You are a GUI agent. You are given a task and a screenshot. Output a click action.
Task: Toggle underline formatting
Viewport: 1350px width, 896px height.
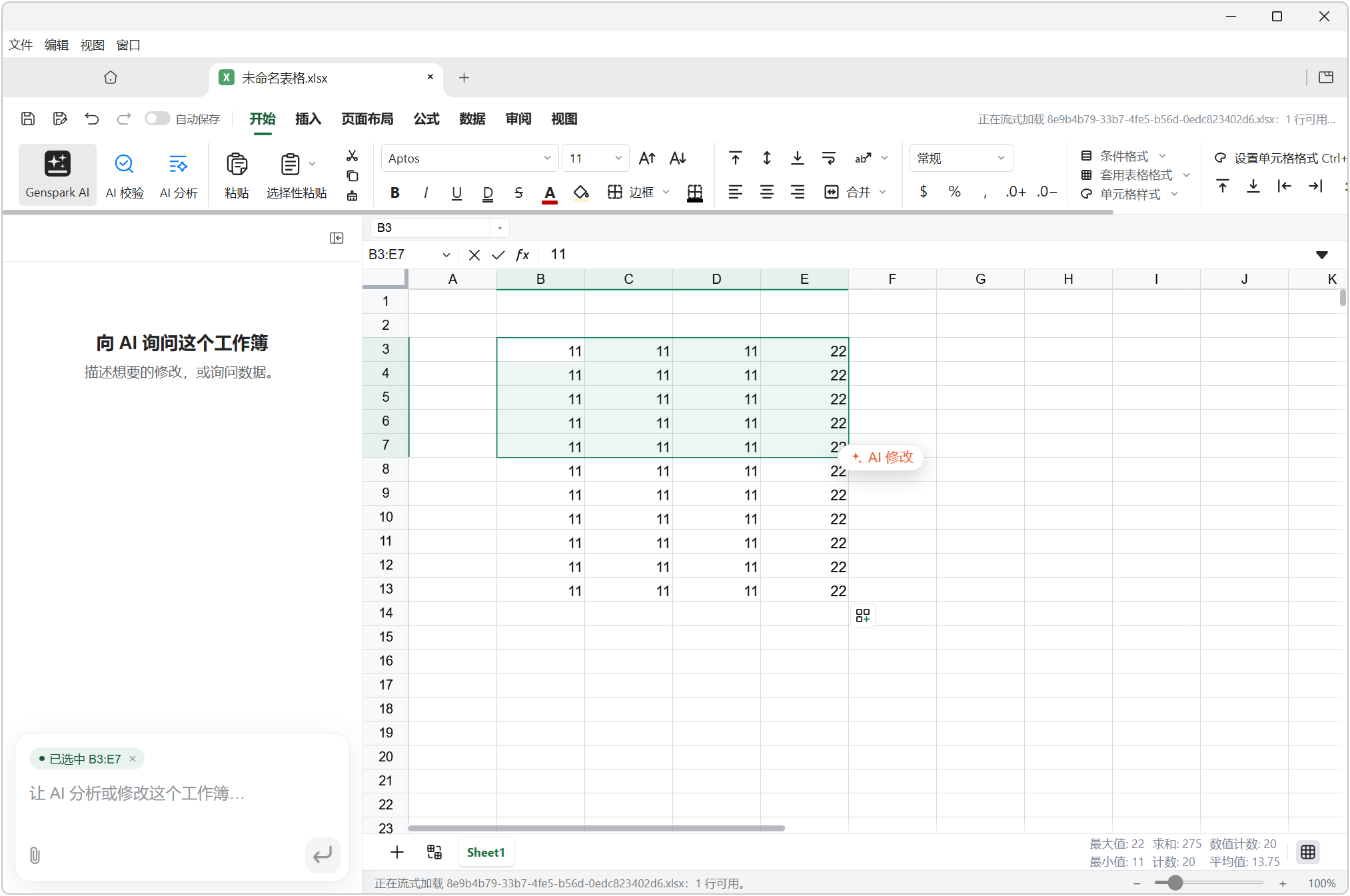click(x=456, y=193)
